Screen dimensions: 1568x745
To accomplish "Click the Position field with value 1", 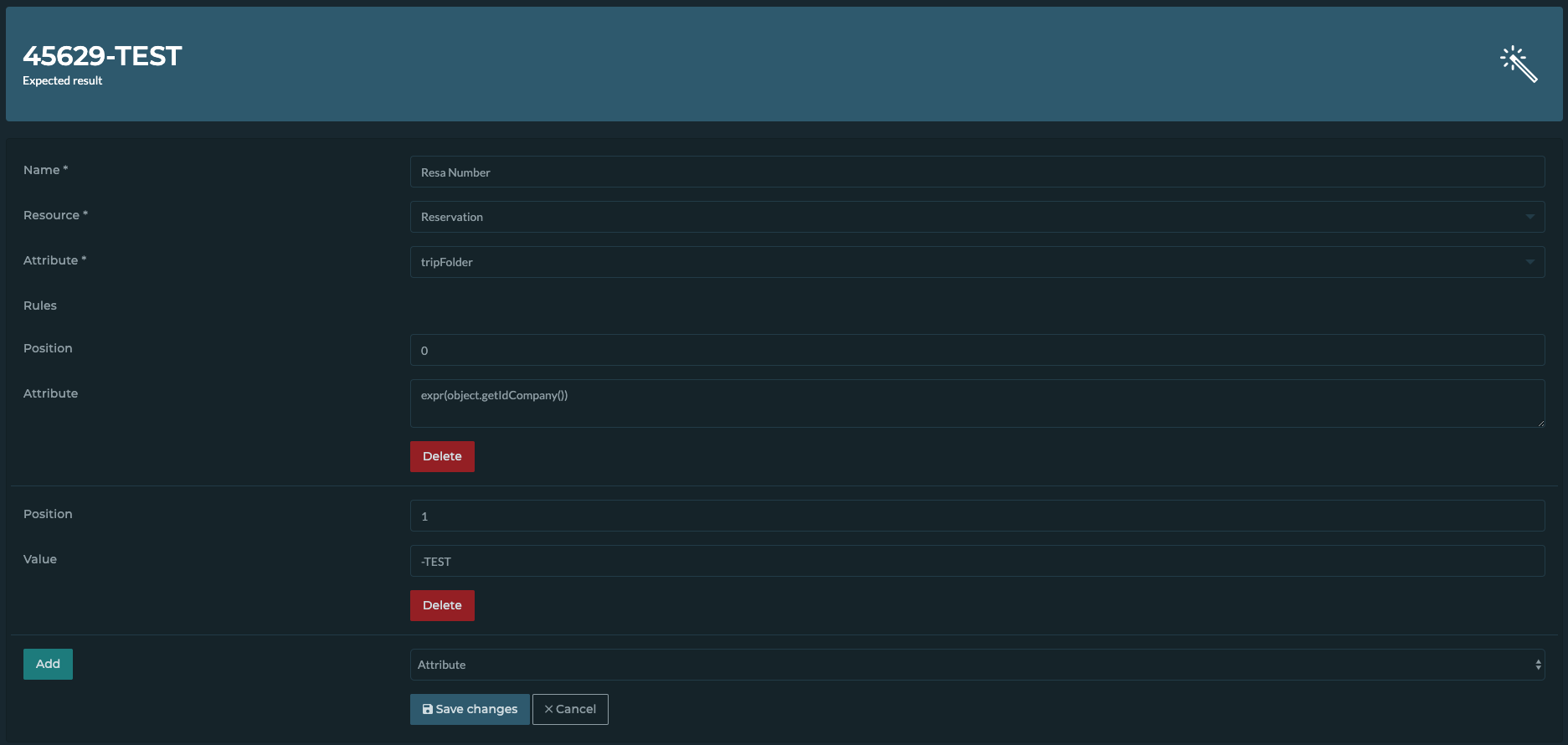I will (977, 516).
